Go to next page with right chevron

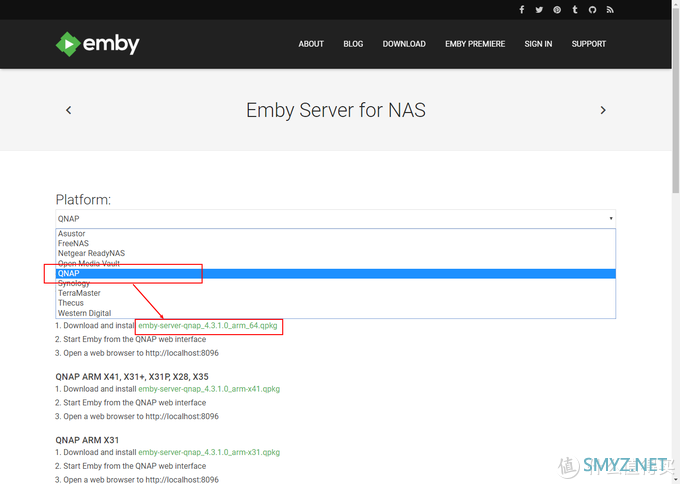point(603,110)
